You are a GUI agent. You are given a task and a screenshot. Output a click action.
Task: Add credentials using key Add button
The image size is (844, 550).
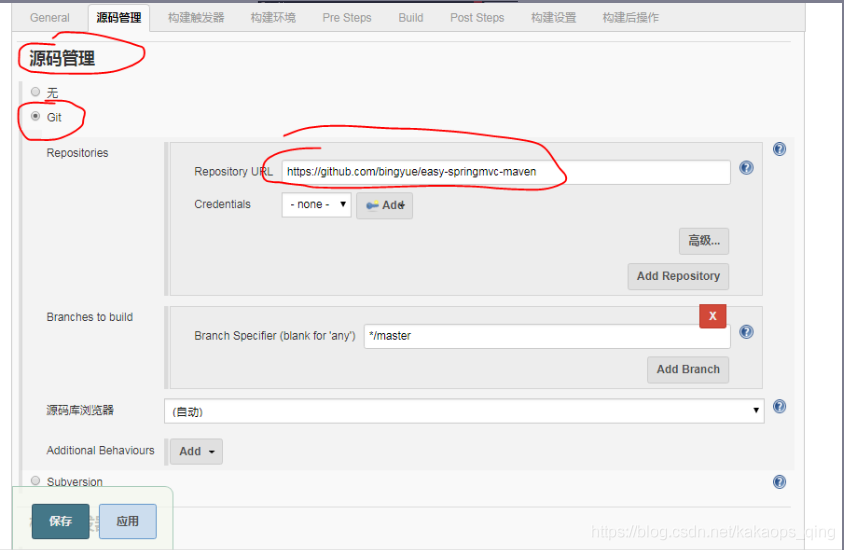click(384, 205)
